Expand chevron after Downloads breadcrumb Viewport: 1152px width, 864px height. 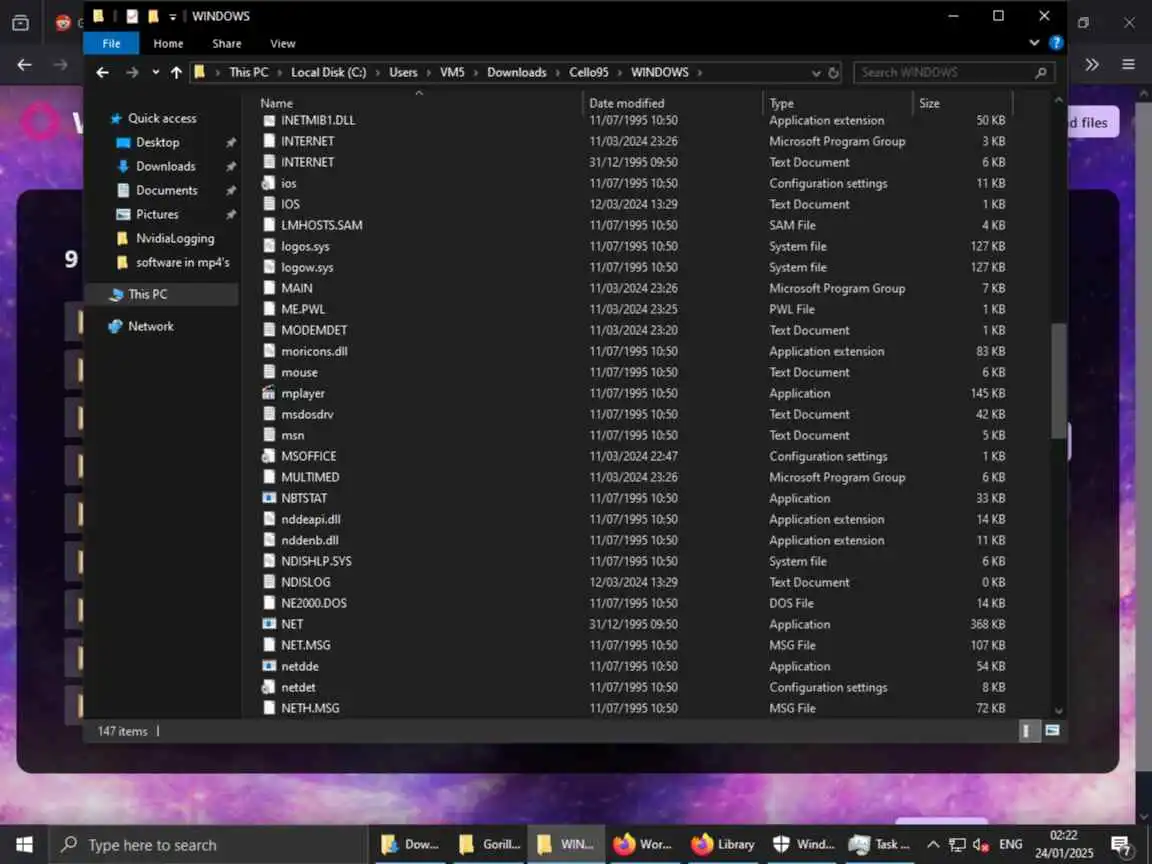(558, 73)
